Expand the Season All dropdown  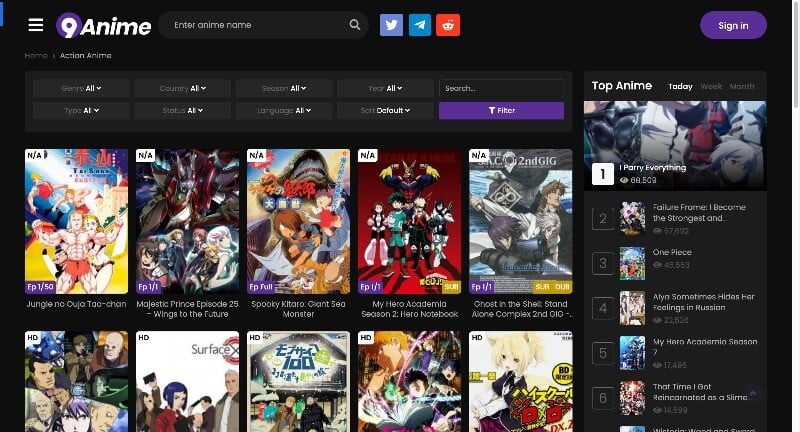[284, 88]
